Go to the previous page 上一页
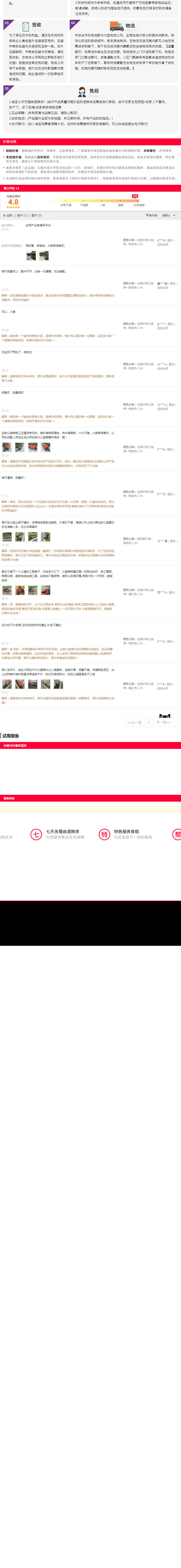Viewport: 181px width, 1568px height. pos(134,722)
